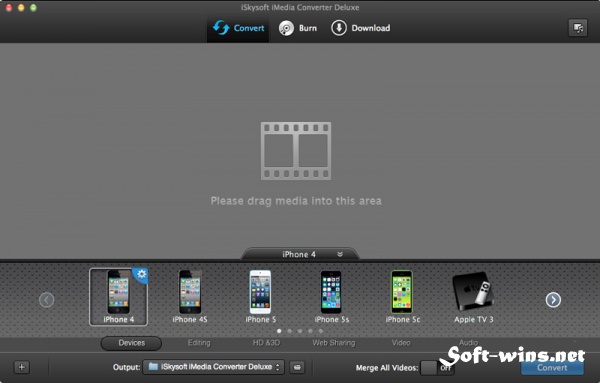Jump to fourth device page dot
The height and width of the screenshot is (383, 600).
[x=310, y=331]
